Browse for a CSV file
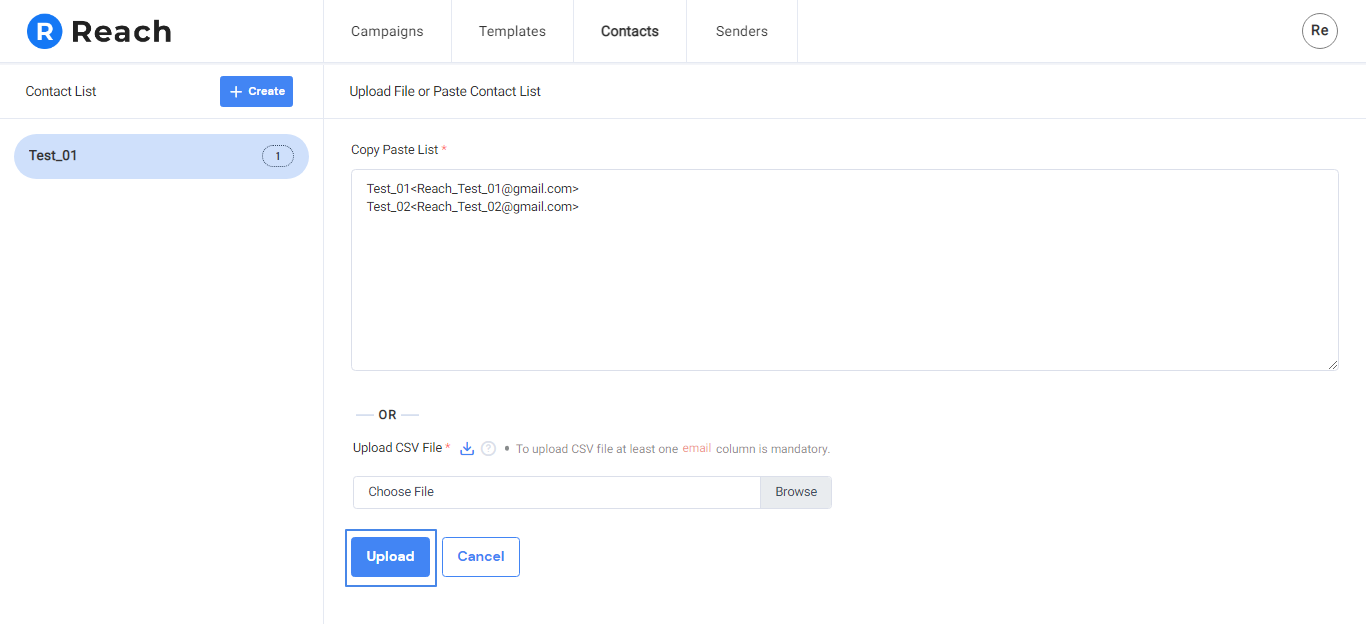The image size is (1366, 624). (796, 492)
